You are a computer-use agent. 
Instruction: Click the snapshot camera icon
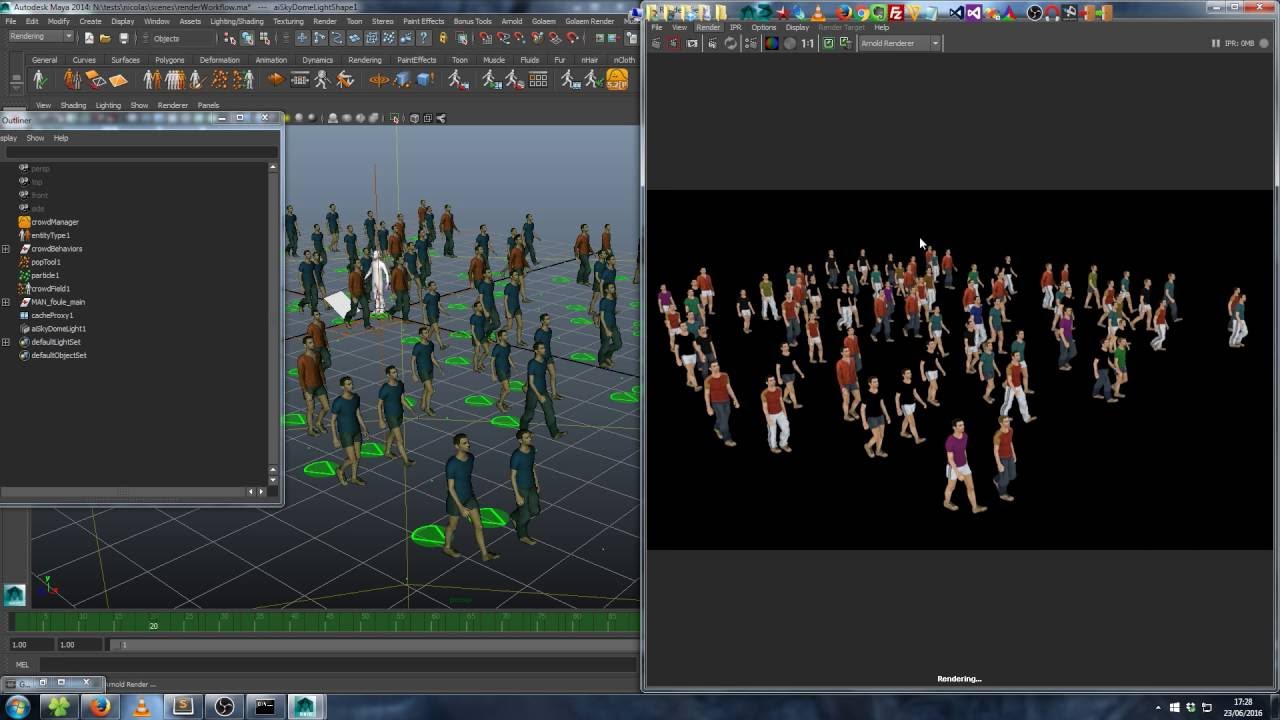[692, 44]
